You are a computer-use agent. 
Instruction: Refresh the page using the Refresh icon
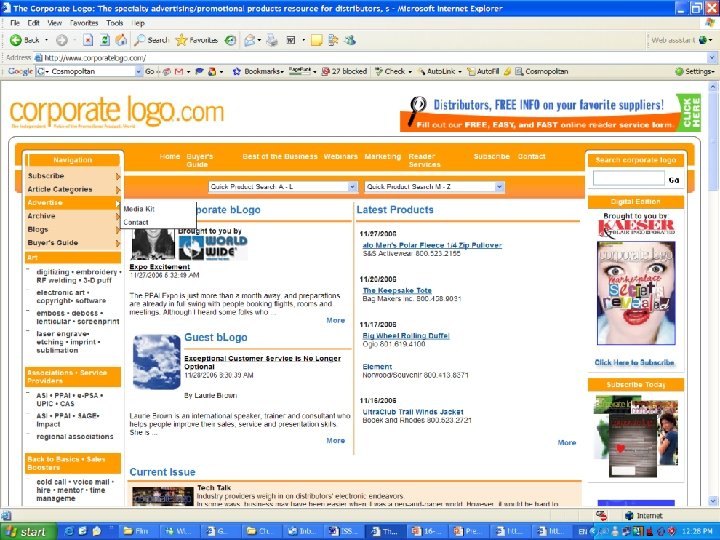tap(105, 40)
